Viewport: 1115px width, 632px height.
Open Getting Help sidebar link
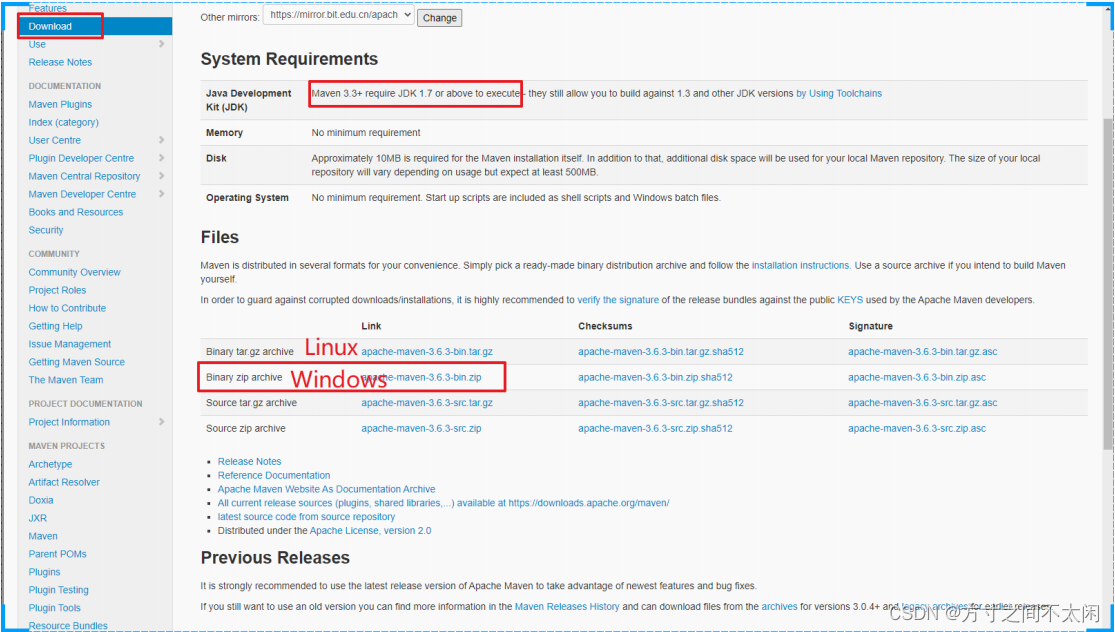click(55, 326)
